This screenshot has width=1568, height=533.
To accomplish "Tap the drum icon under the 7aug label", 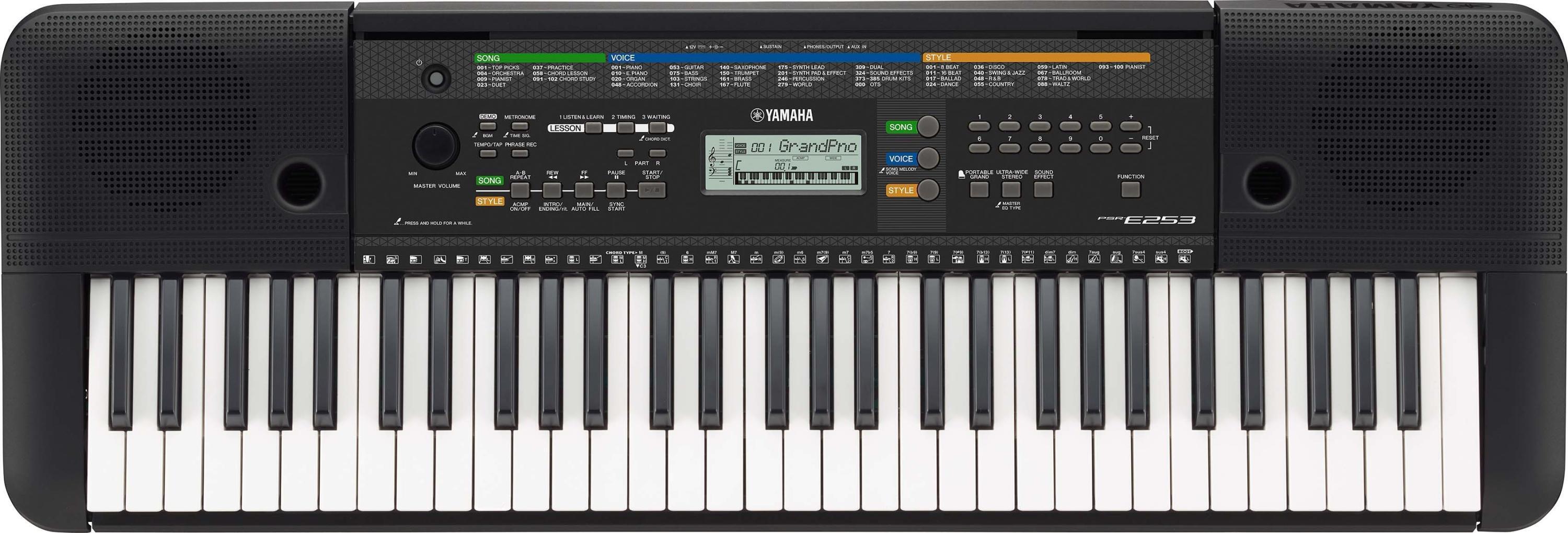I will (x=1094, y=259).
